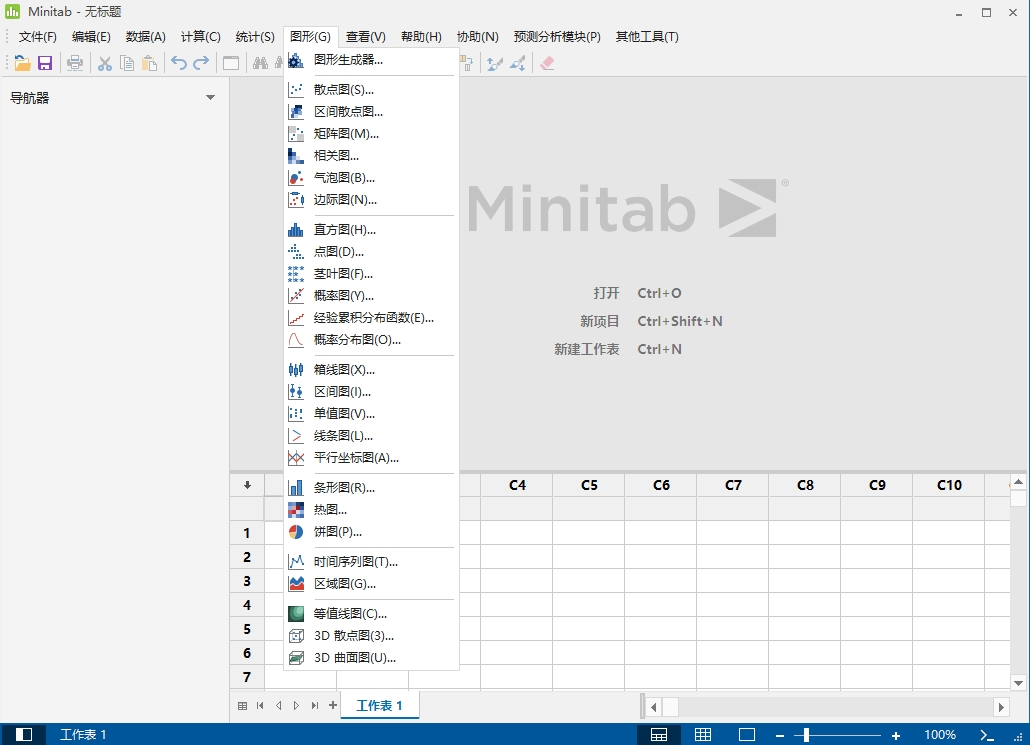Click the 新项目 link on start page
The height and width of the screenshot is (745, 1030).
point(599,321)
